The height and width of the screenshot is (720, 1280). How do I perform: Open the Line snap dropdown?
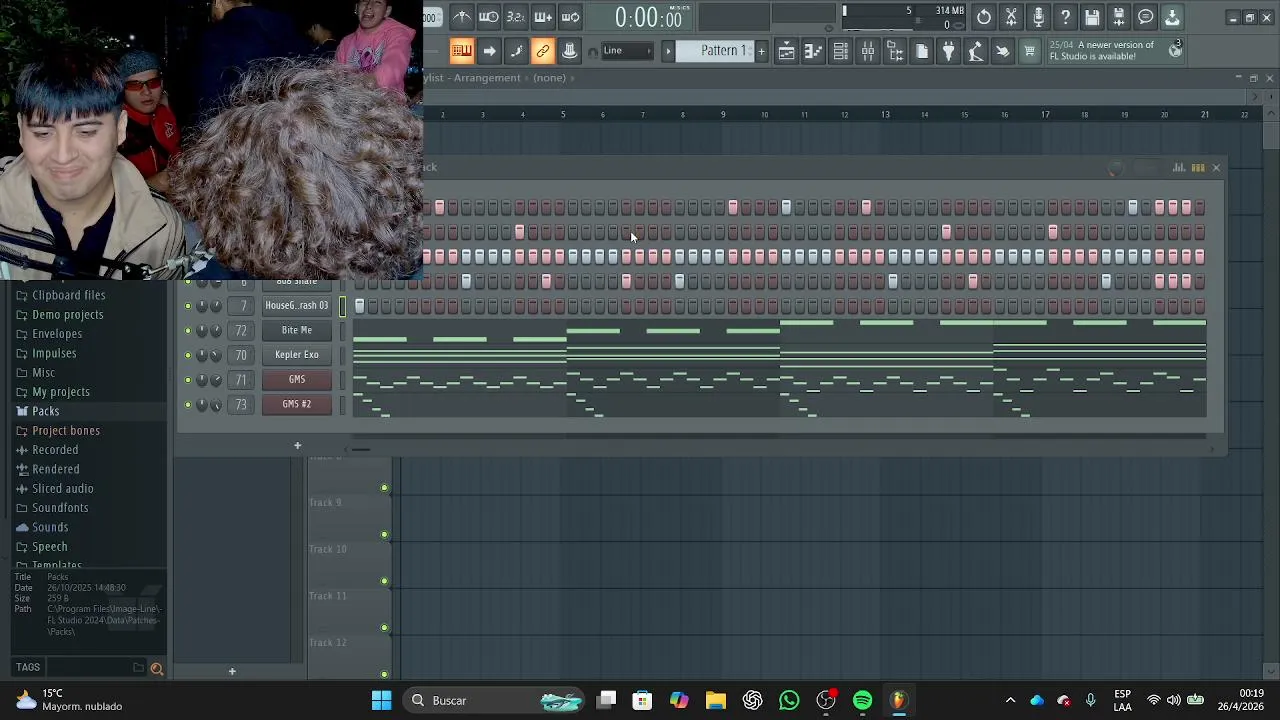coord(626,51)
